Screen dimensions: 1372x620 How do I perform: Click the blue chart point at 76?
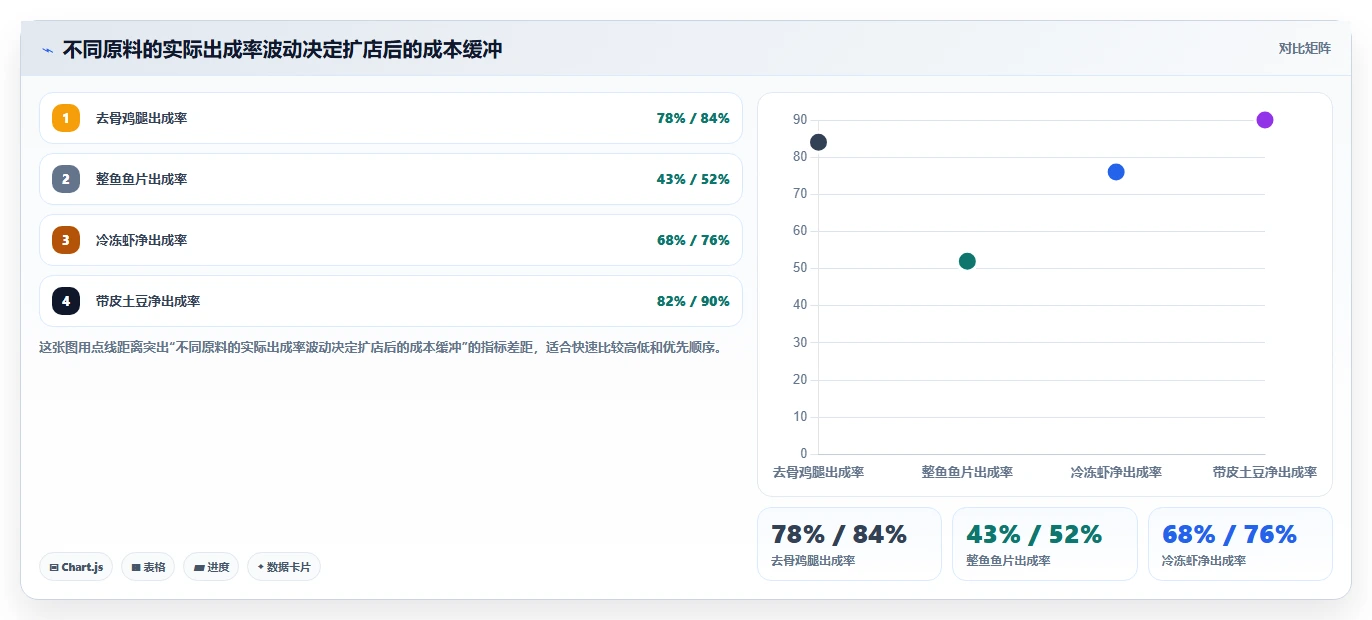coord(1116,172)
